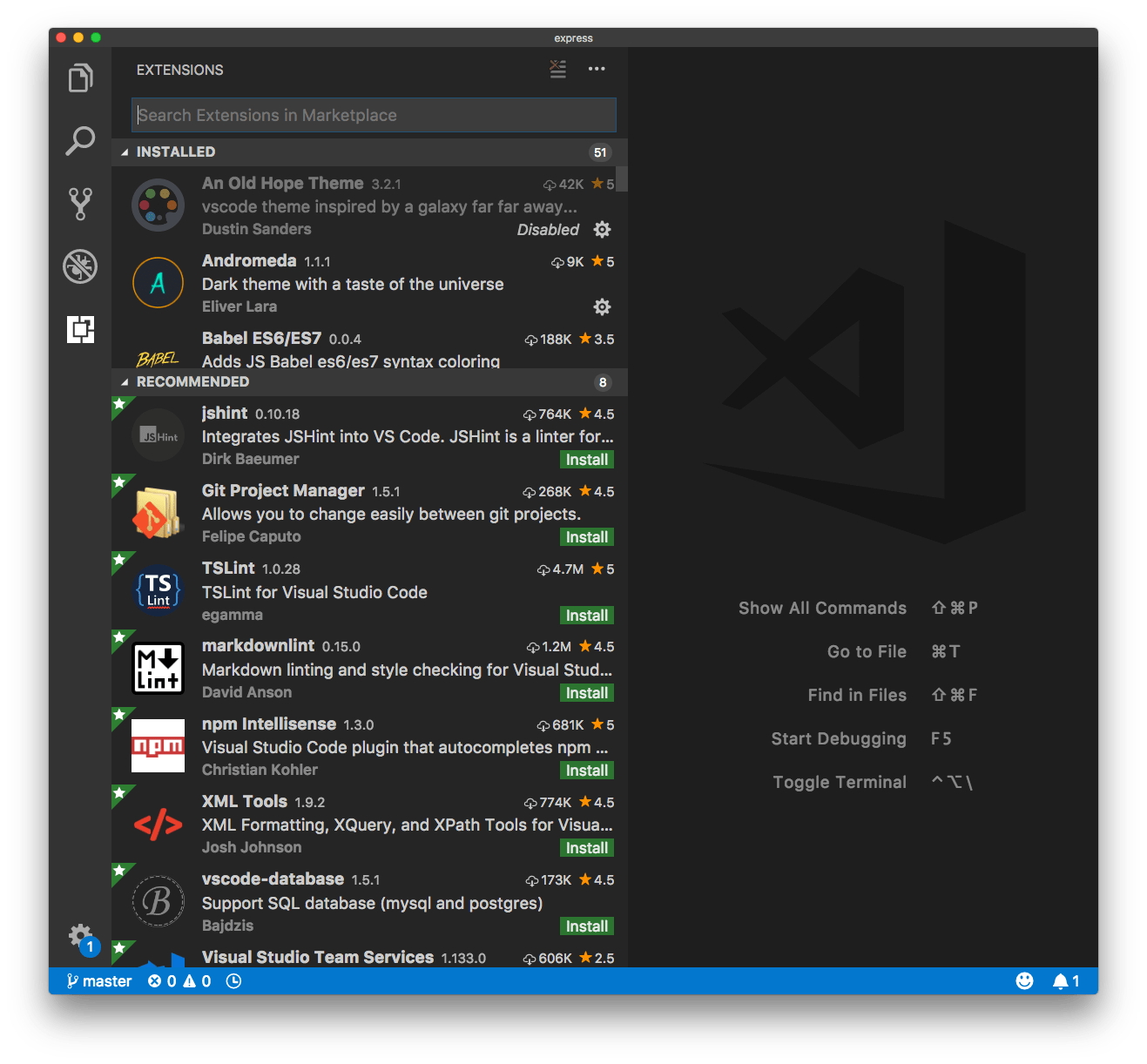The height and width of the screenshot is (1064, 1147).
Task: Click the Show All Commands text
Action: (823, 609)
